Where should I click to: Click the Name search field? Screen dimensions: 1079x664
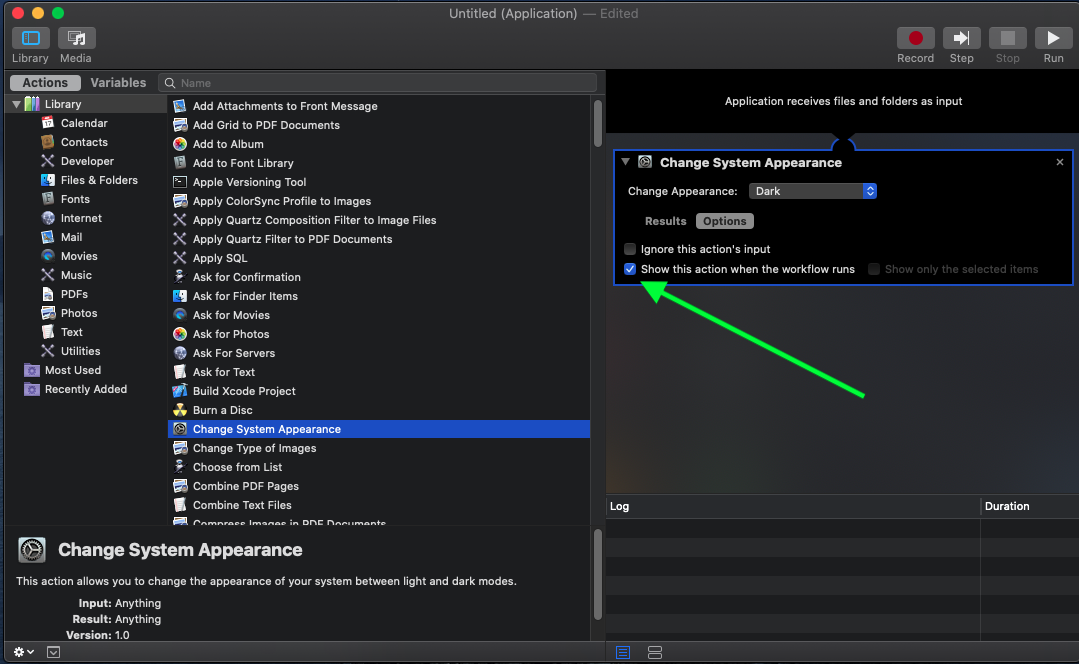(378, 83)
